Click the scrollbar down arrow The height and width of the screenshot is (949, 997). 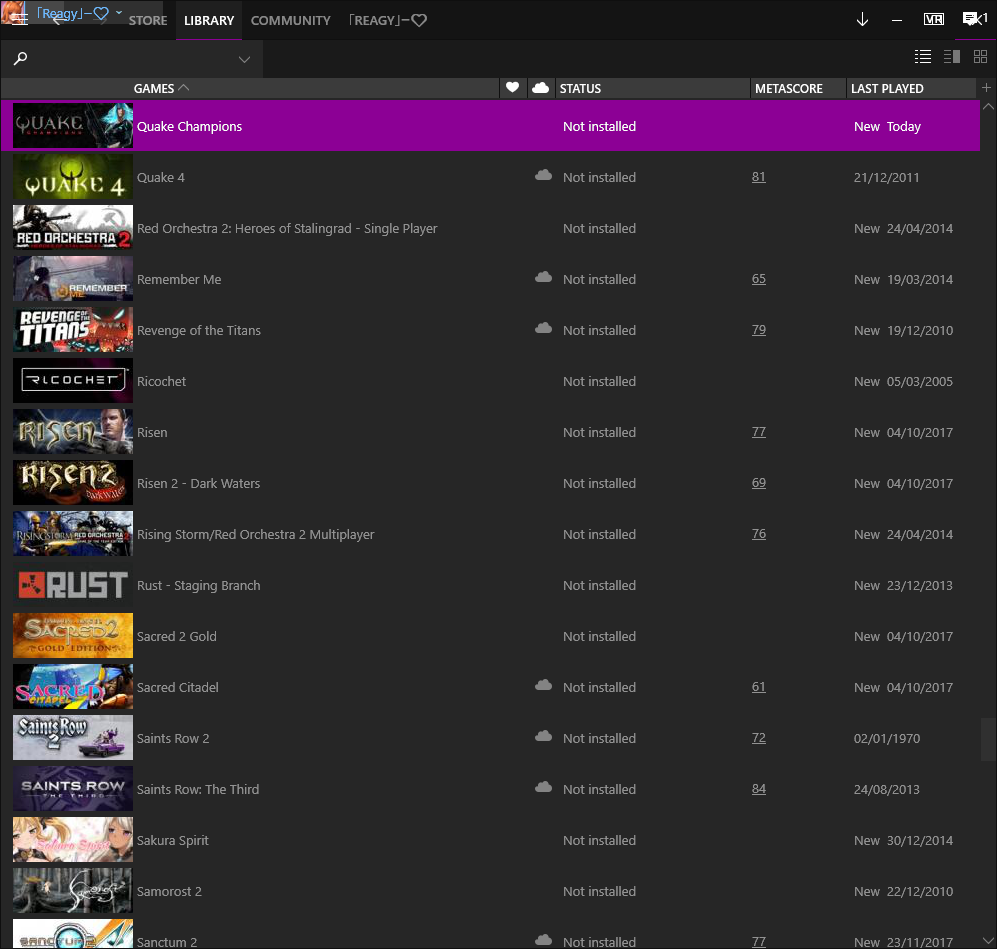[988, 940]
